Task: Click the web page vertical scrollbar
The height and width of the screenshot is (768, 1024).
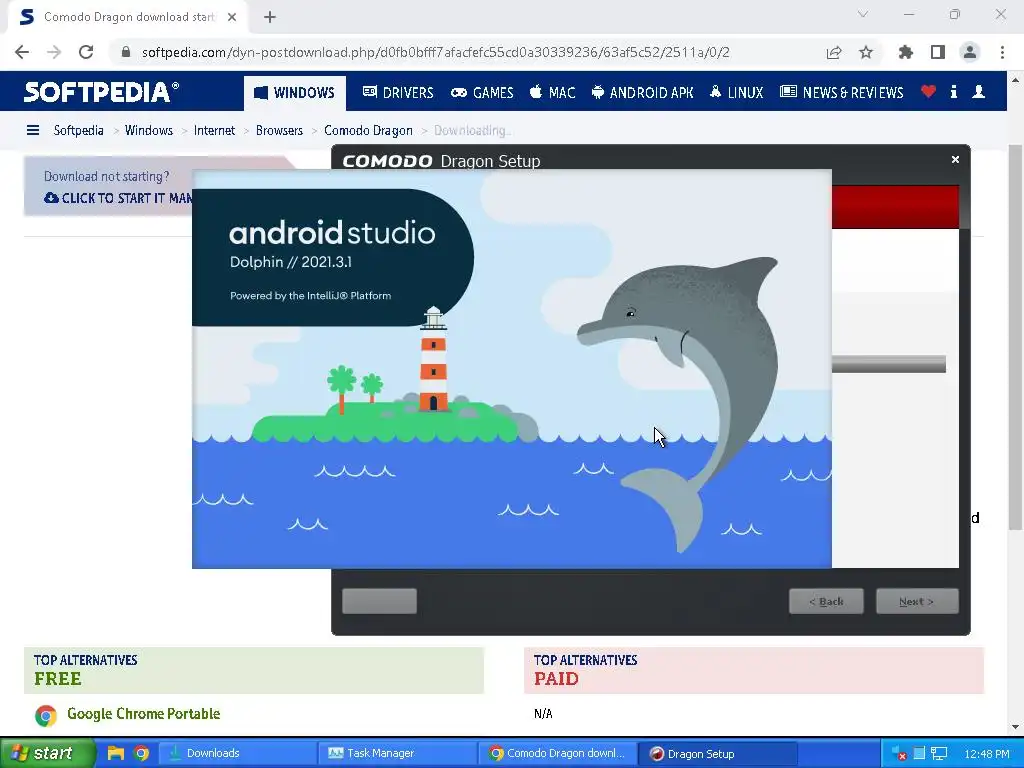Action: click(1015, 337)
